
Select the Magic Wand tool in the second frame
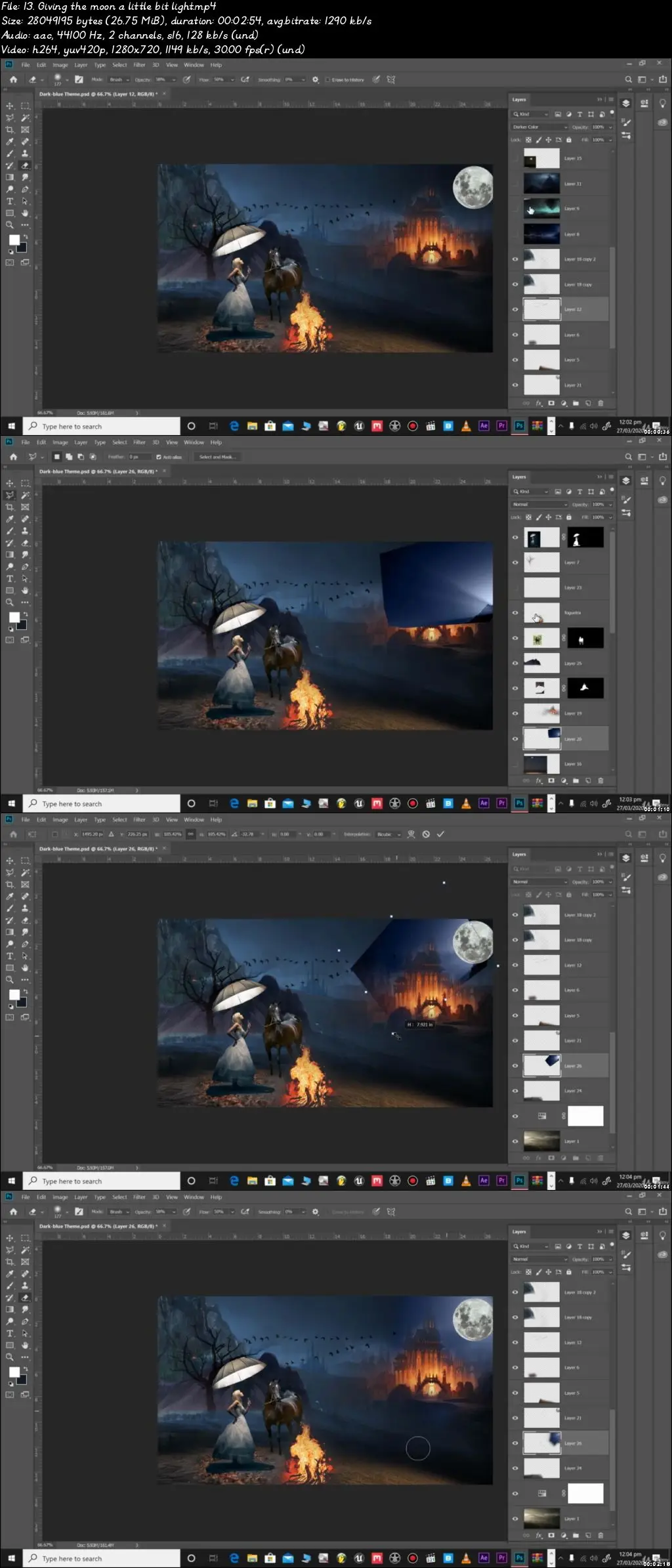[25, 496]
